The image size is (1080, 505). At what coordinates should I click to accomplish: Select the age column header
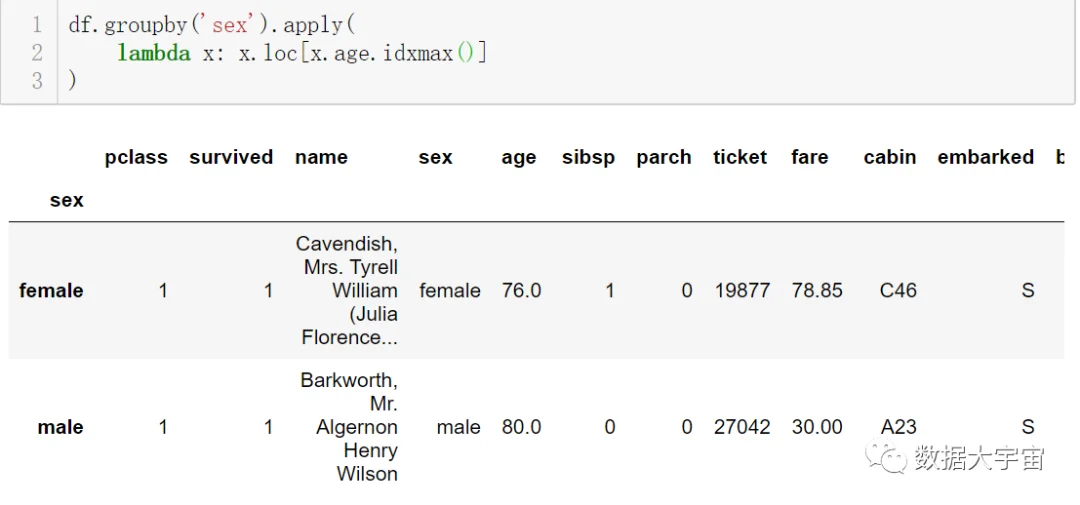(519, 158)
